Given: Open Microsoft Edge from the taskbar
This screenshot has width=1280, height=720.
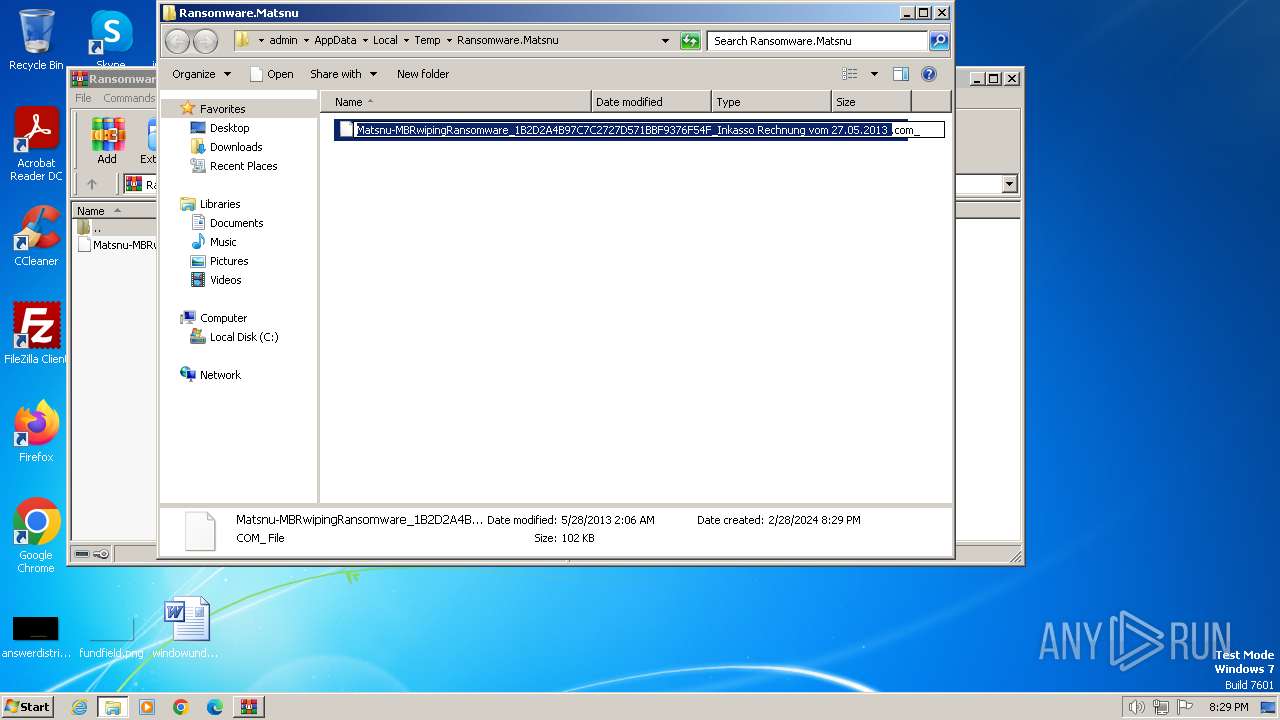Looking at the screenshot, I should [x=215, y=707].
